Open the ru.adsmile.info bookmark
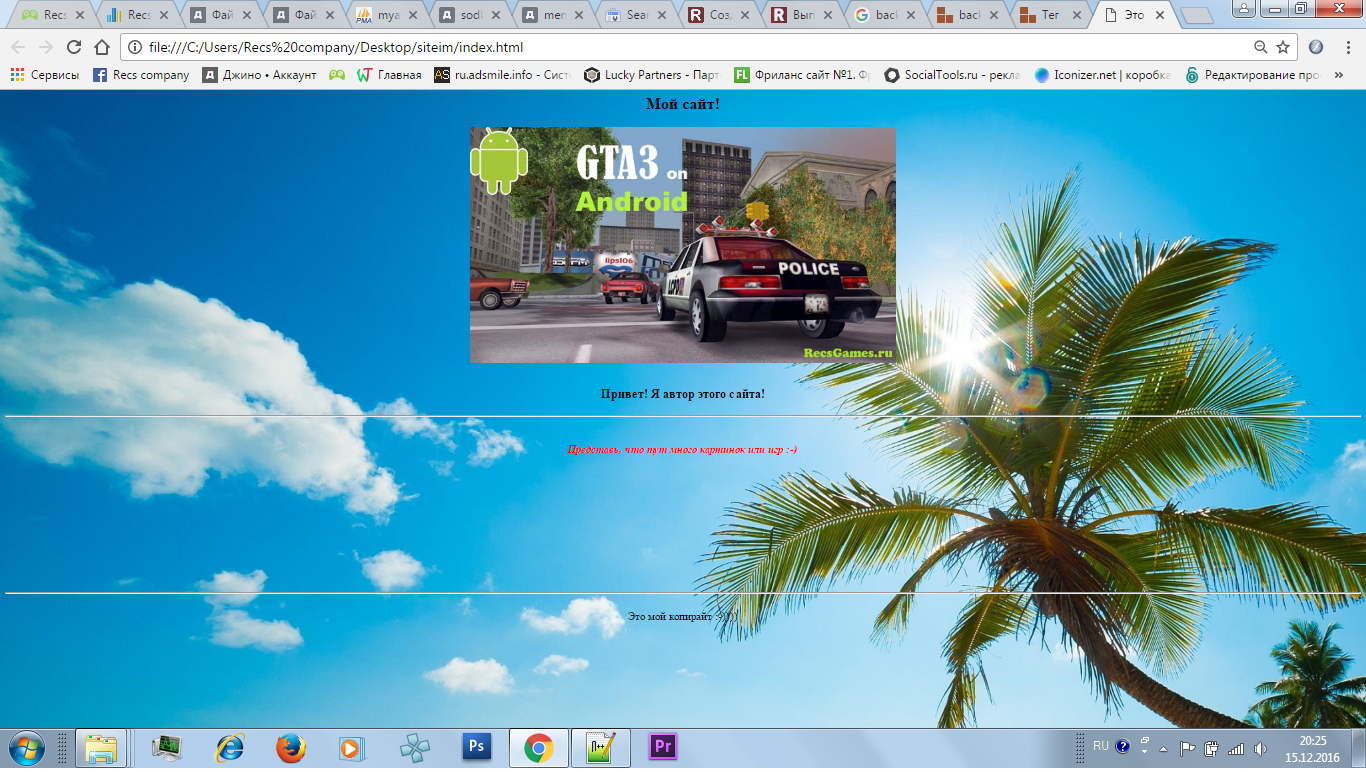This screenshot has width=1366, height=772. [503, 75]
